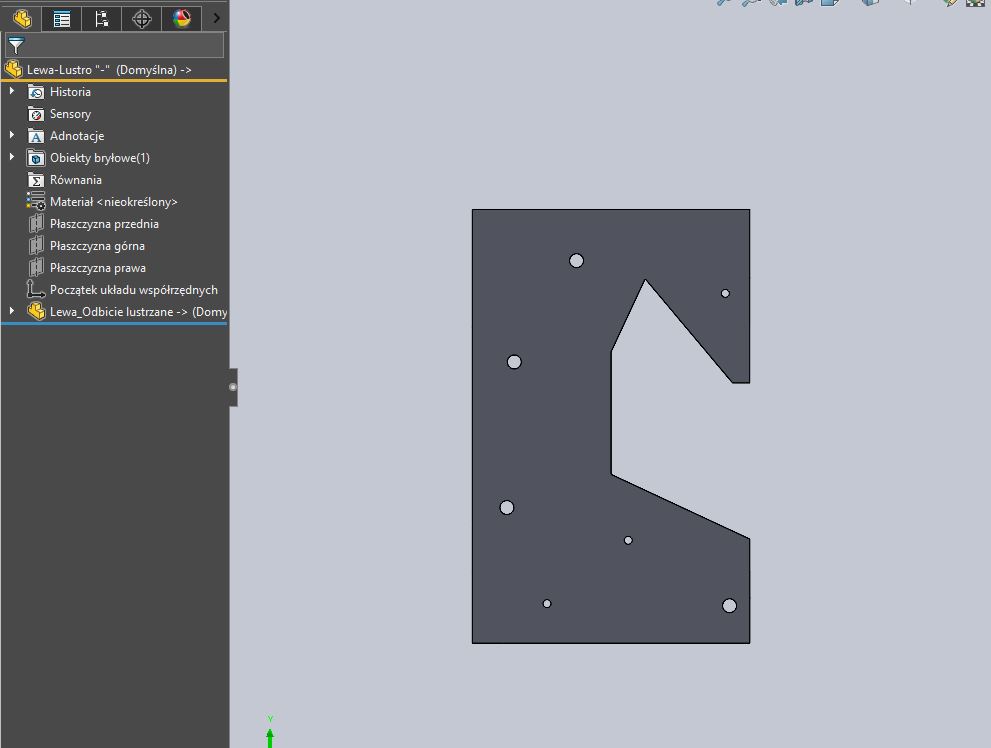Expand Obiekty bryłowe(1) folder
The width and height of the screenshot is (991, 748).
click(12, 158)
